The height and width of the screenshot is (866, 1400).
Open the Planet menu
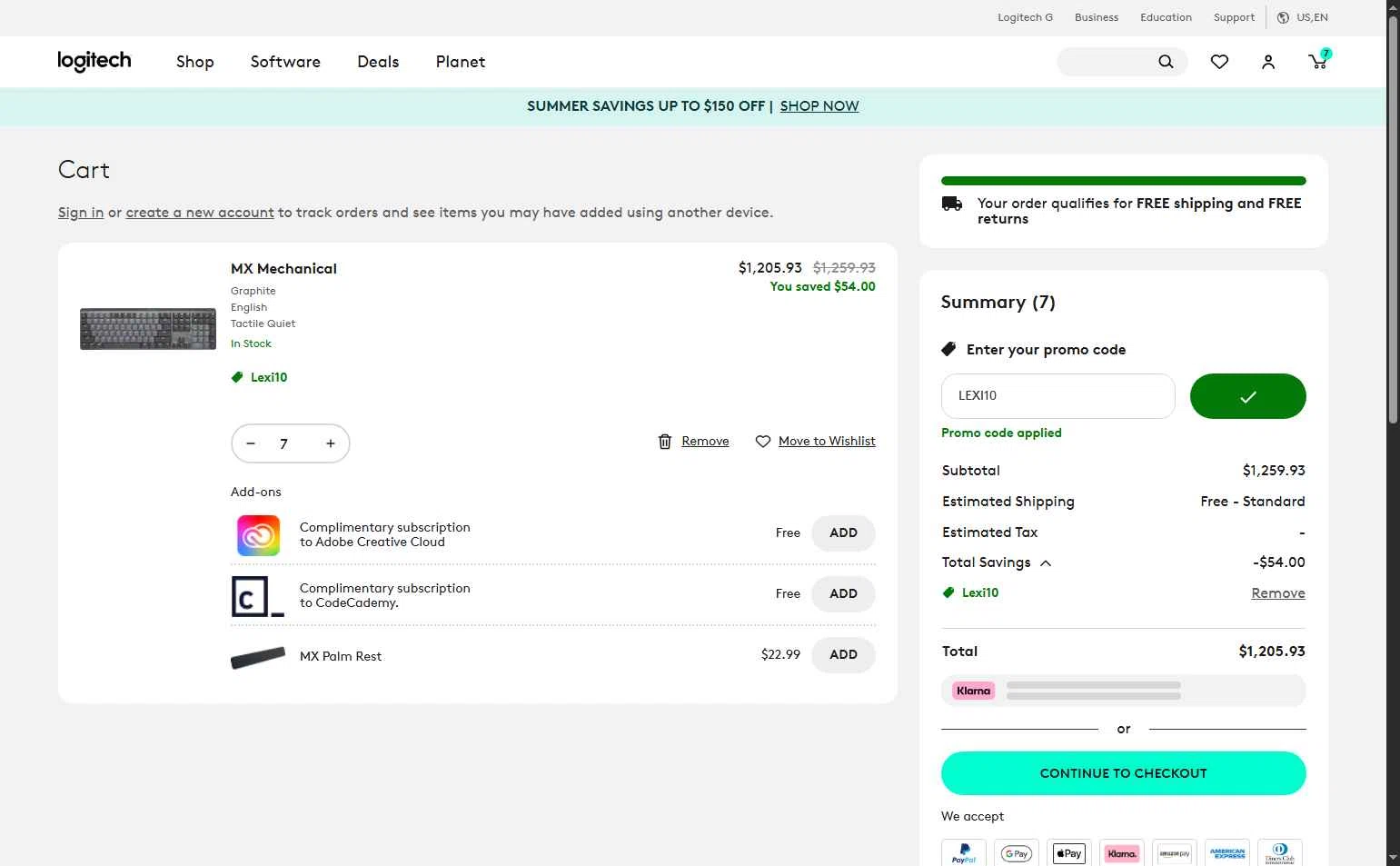[x=461, y=62]
